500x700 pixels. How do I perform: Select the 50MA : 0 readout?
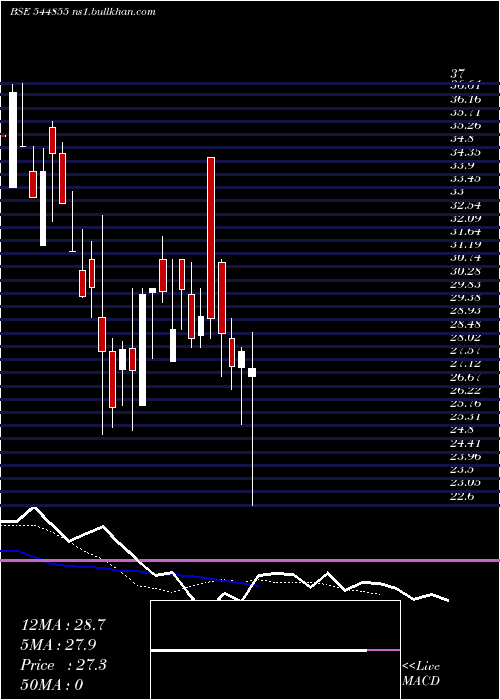coord(52,685)
